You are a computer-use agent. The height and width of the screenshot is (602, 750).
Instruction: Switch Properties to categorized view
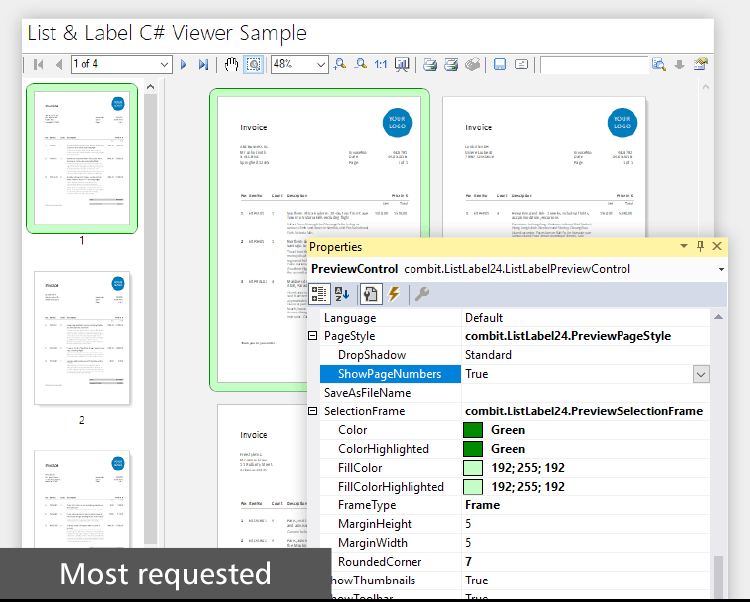(x=319, y=294)
